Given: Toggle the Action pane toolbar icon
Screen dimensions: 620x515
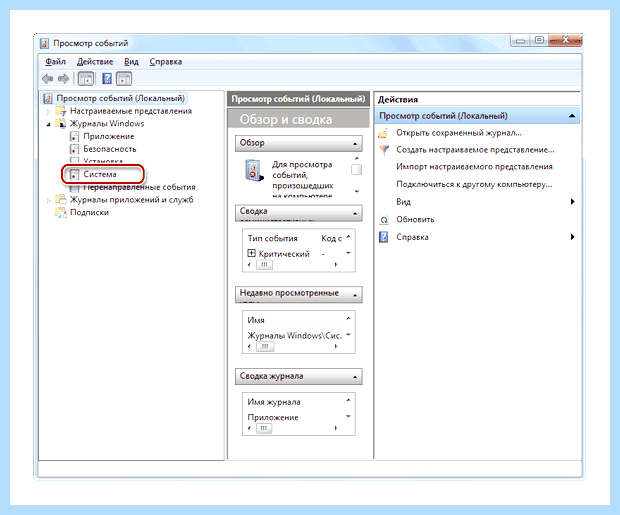Looking at the screenshot, I should (x=124, y=79).
